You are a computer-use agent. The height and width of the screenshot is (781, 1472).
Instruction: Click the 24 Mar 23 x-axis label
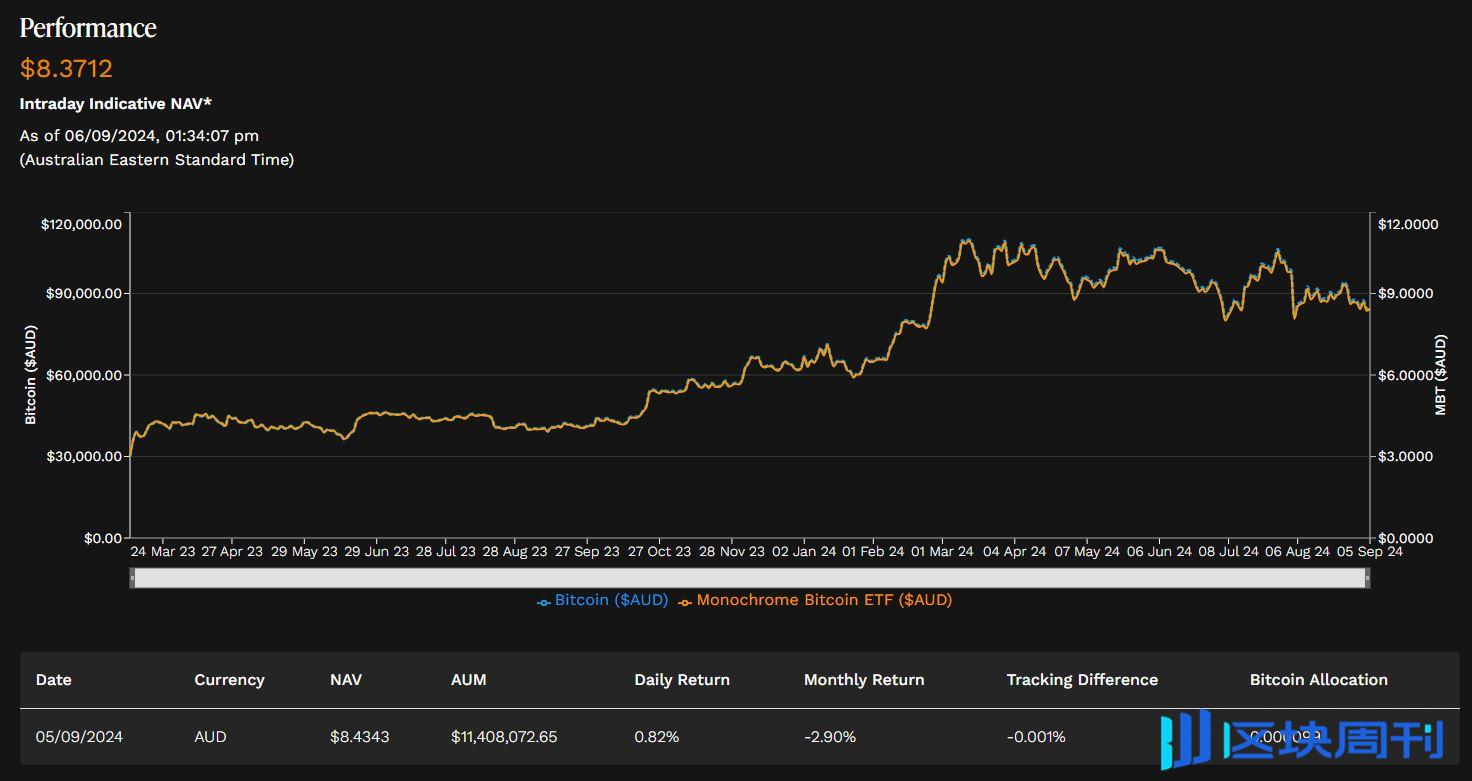162,551
